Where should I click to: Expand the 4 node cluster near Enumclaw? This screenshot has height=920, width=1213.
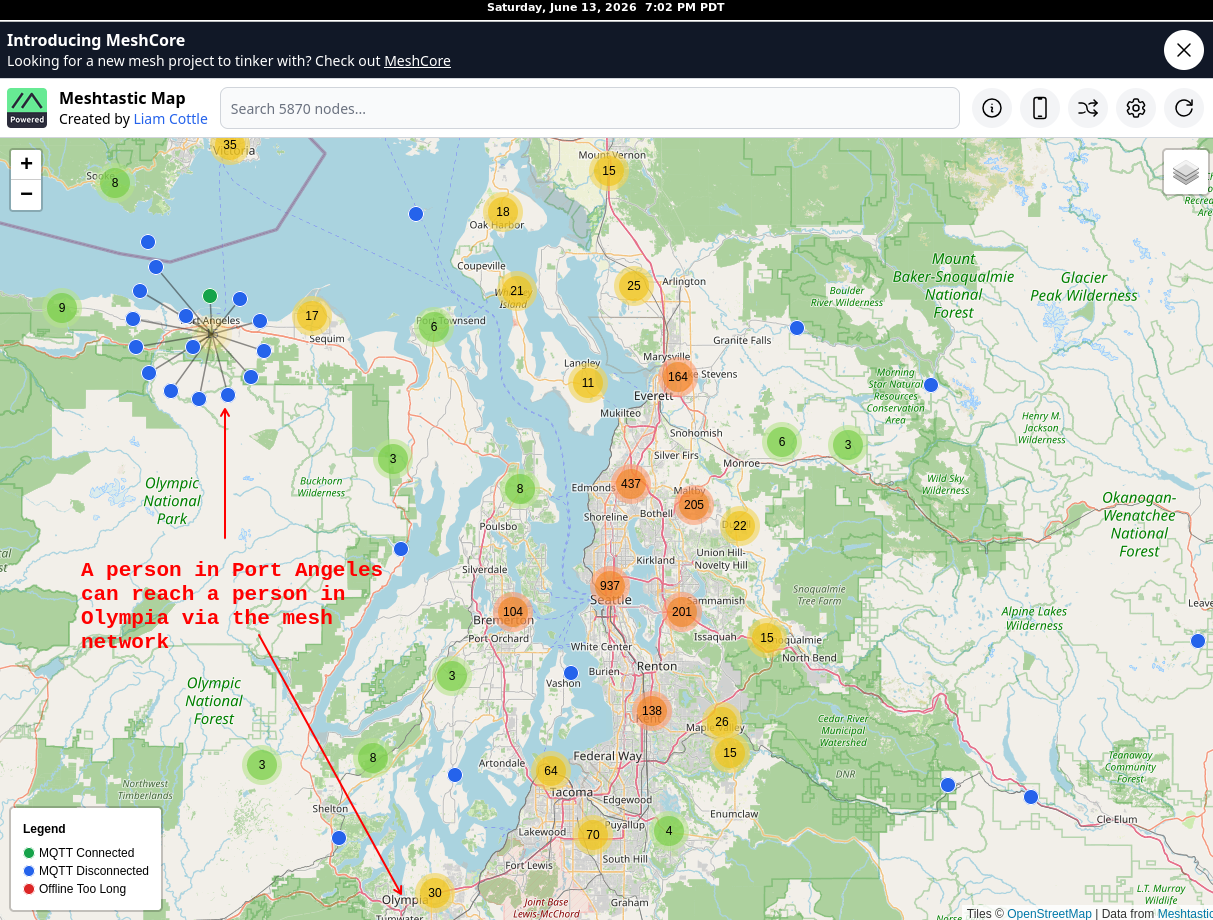click(x=669, y=831)
